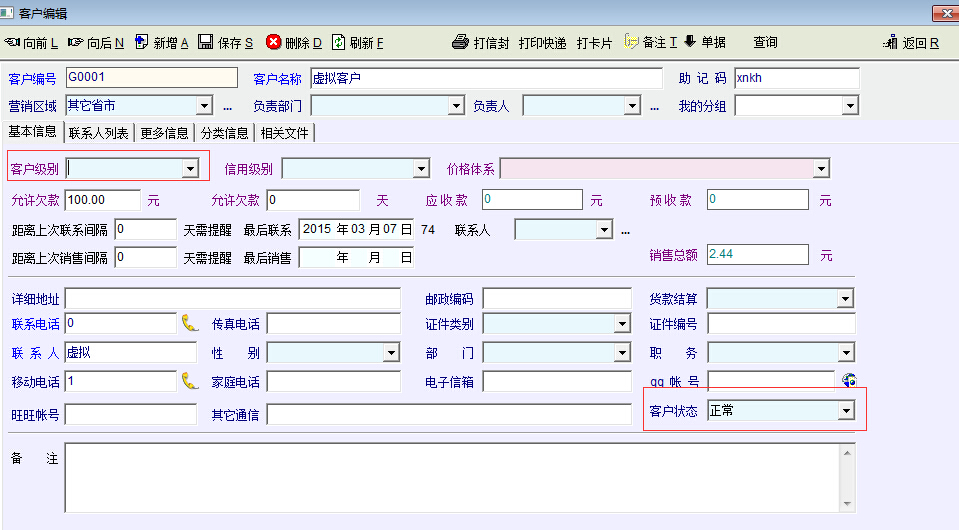
Task: Save the record with the 保存 icon
Action: (205, 42)
